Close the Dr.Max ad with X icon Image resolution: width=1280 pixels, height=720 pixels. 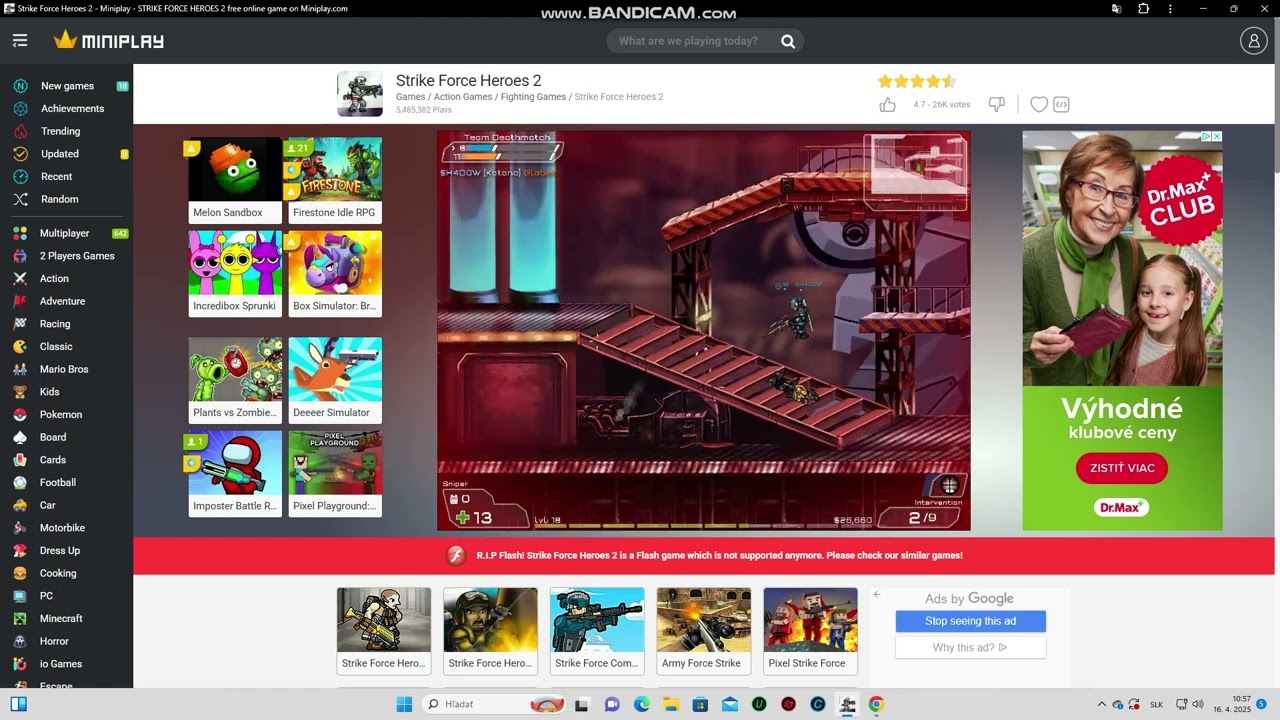(x=1217, y=136)
